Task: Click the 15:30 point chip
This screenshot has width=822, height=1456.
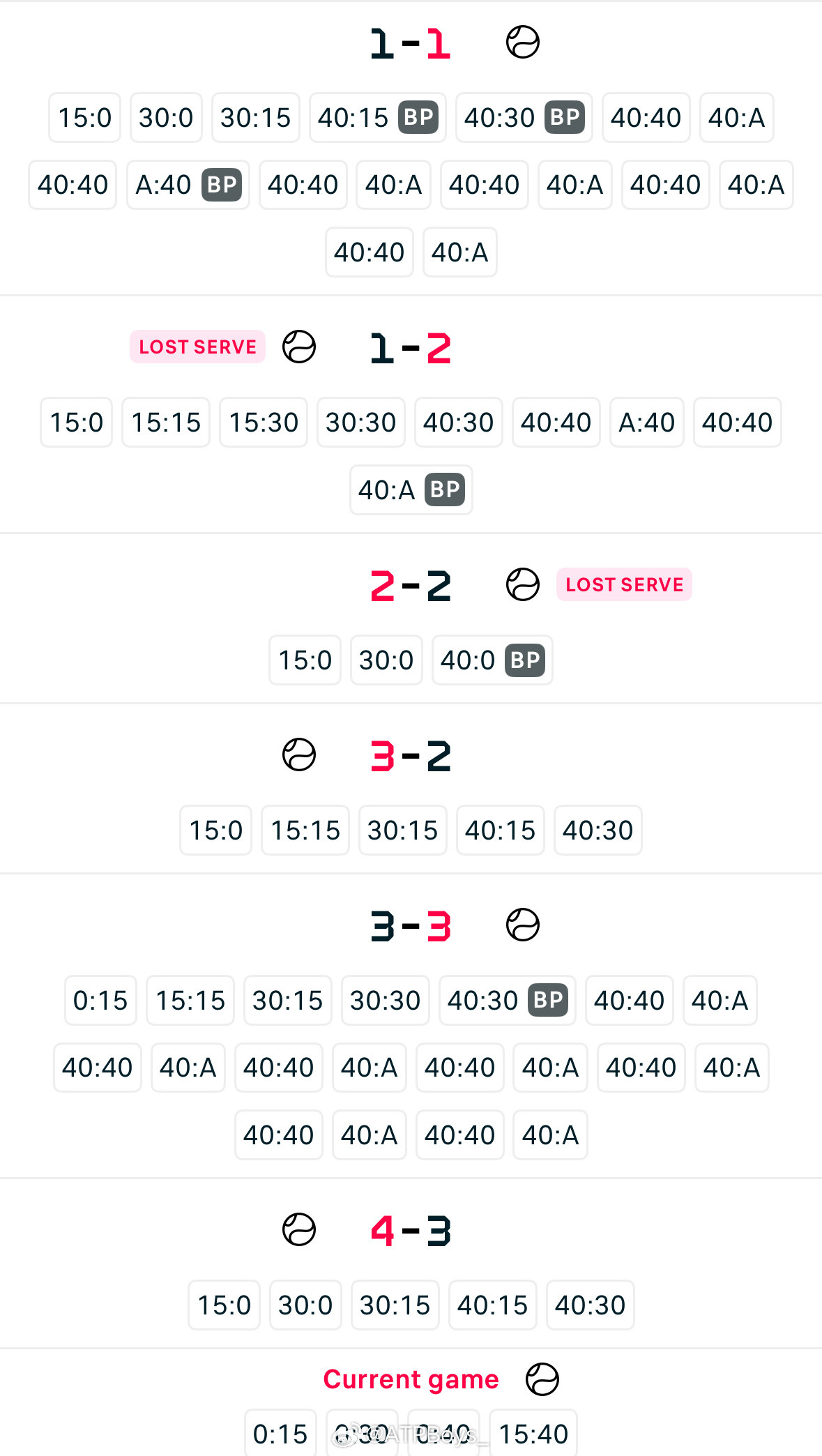Action: coord(263,423)
